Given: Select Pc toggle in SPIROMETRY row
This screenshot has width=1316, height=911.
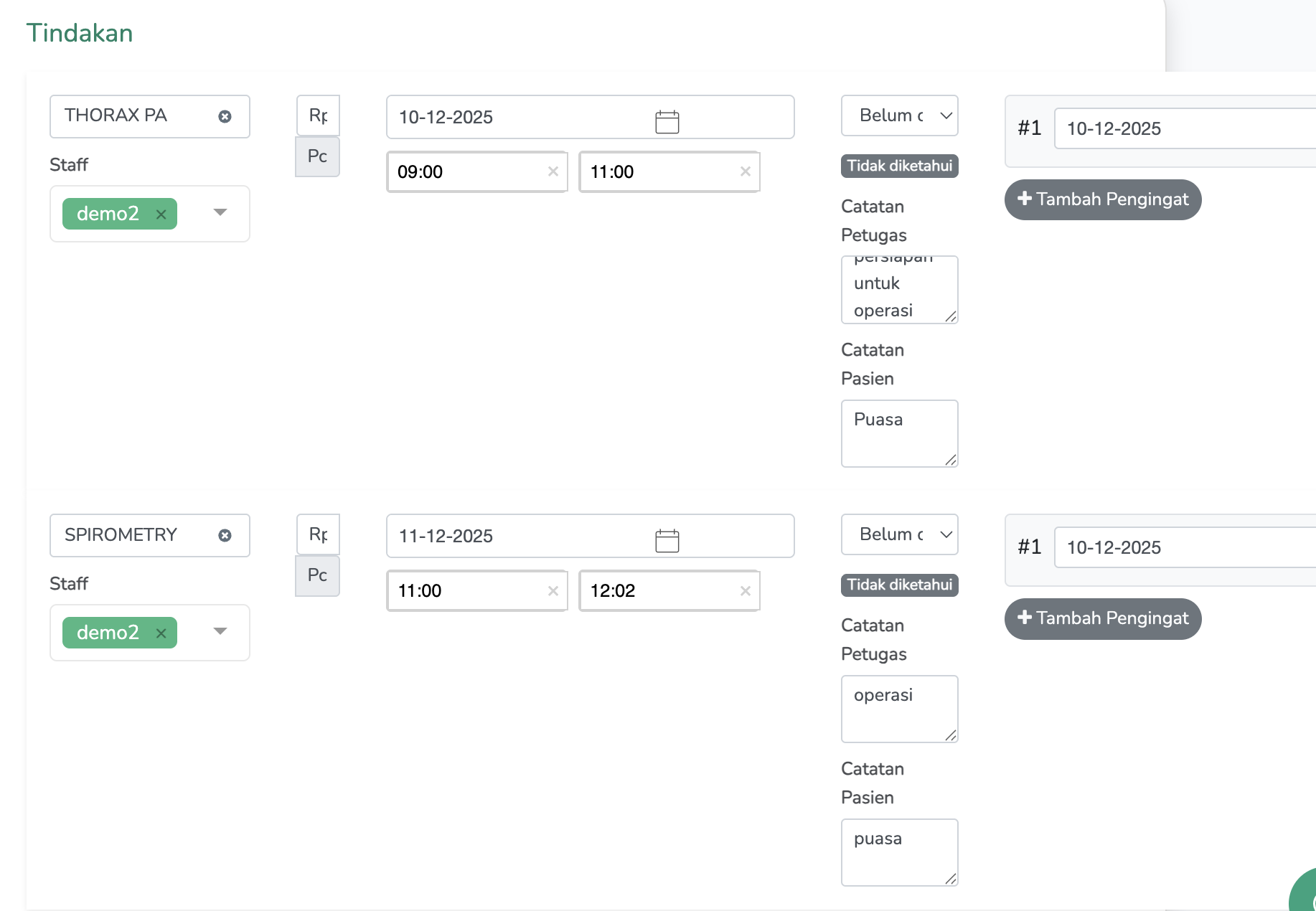Looking at the screenshot, I should [x=318, y=575].
